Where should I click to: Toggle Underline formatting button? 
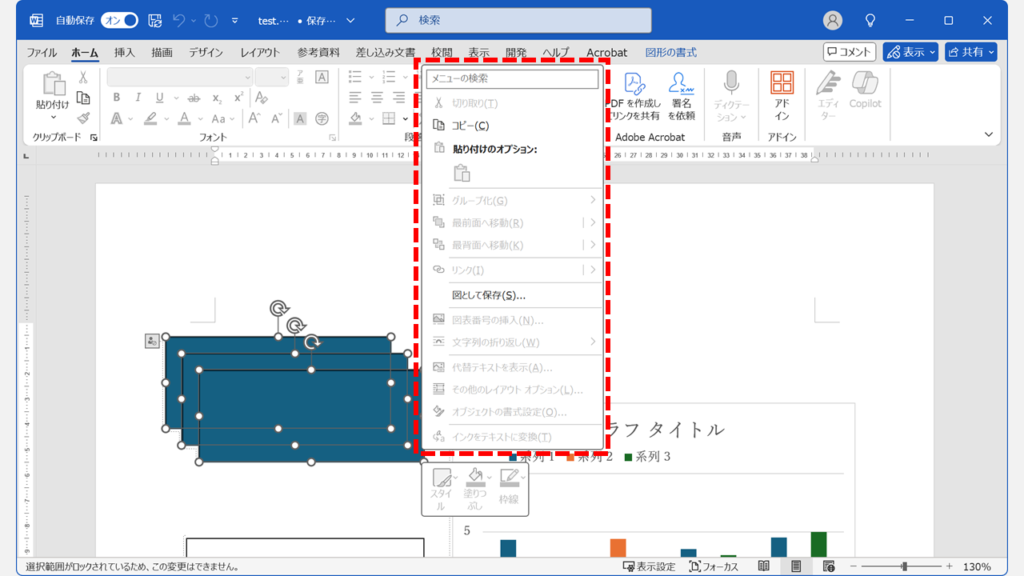point(159,97)
